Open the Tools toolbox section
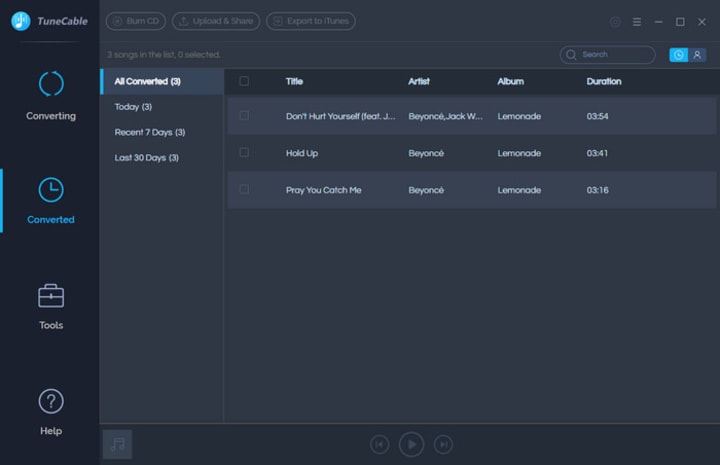Viewport: 720px width, 465px height. click(x=51, y=307)
